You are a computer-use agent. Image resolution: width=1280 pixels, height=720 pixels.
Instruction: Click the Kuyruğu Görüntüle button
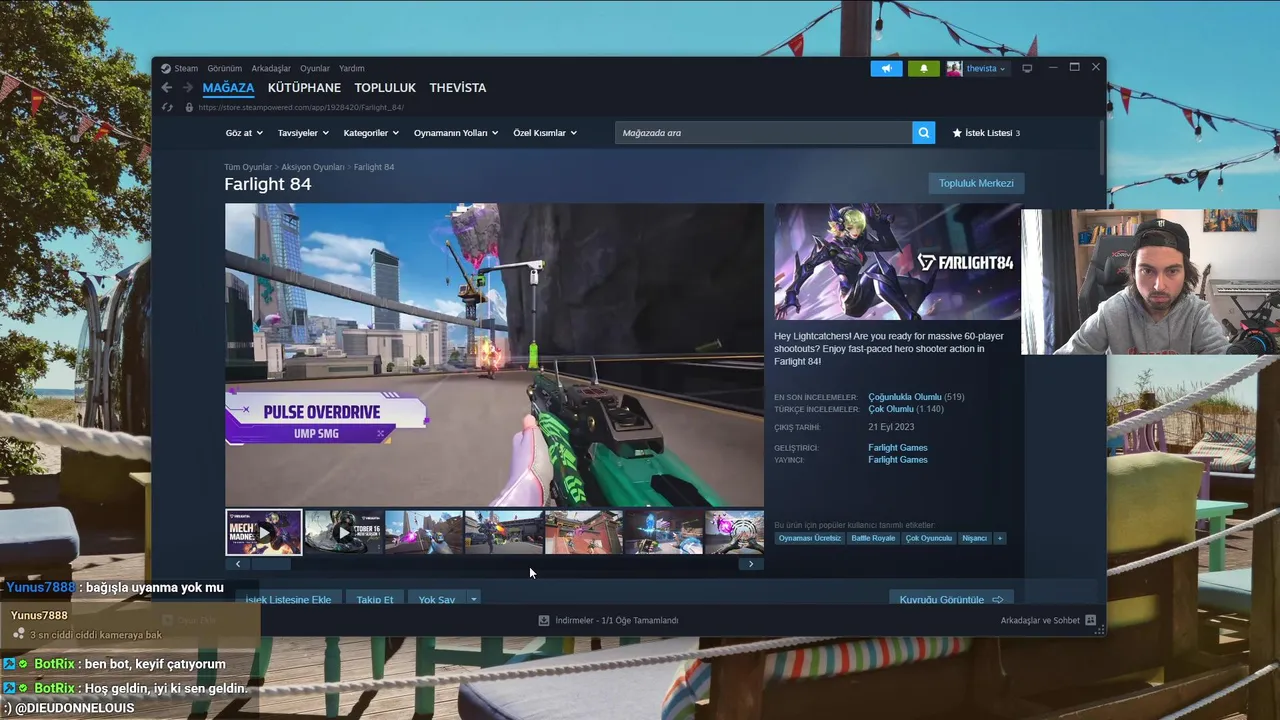point(951,599)
